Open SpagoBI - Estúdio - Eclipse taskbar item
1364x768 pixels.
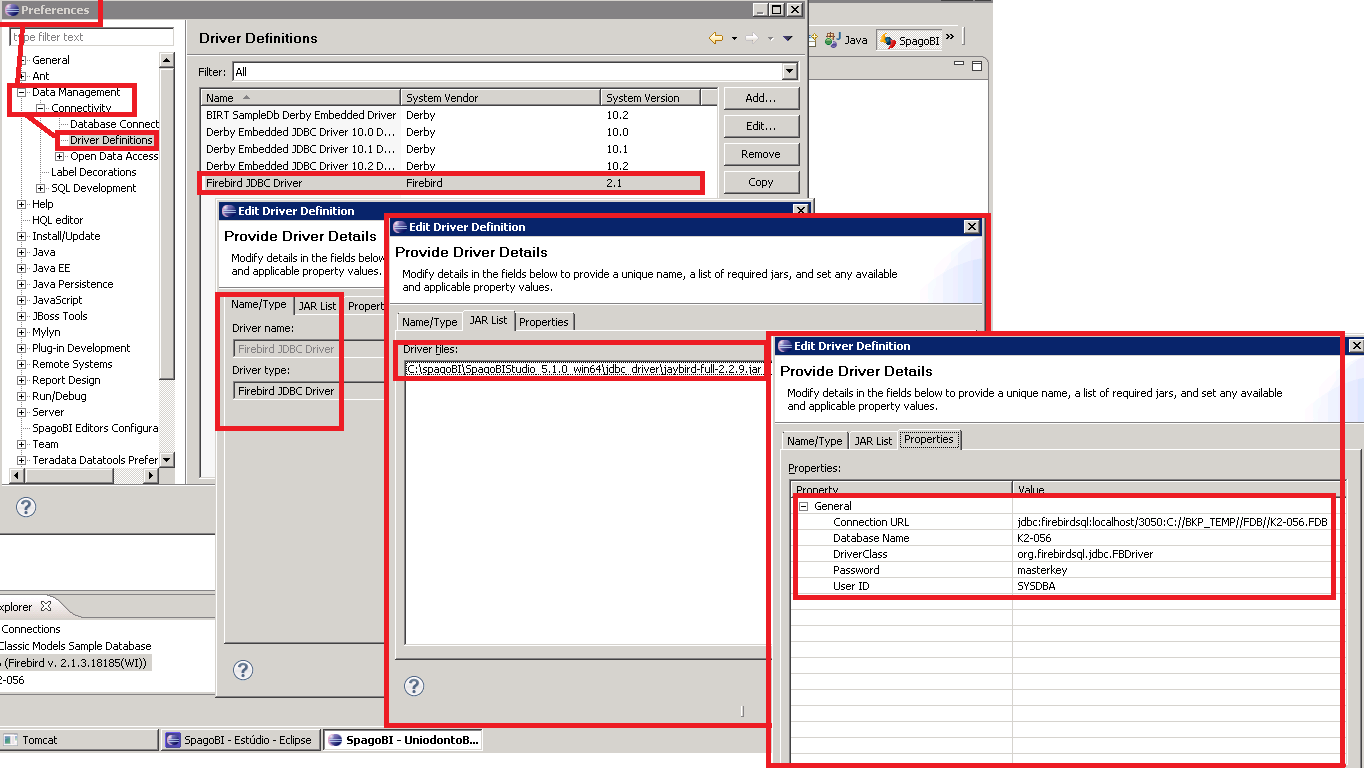(240, 740)
